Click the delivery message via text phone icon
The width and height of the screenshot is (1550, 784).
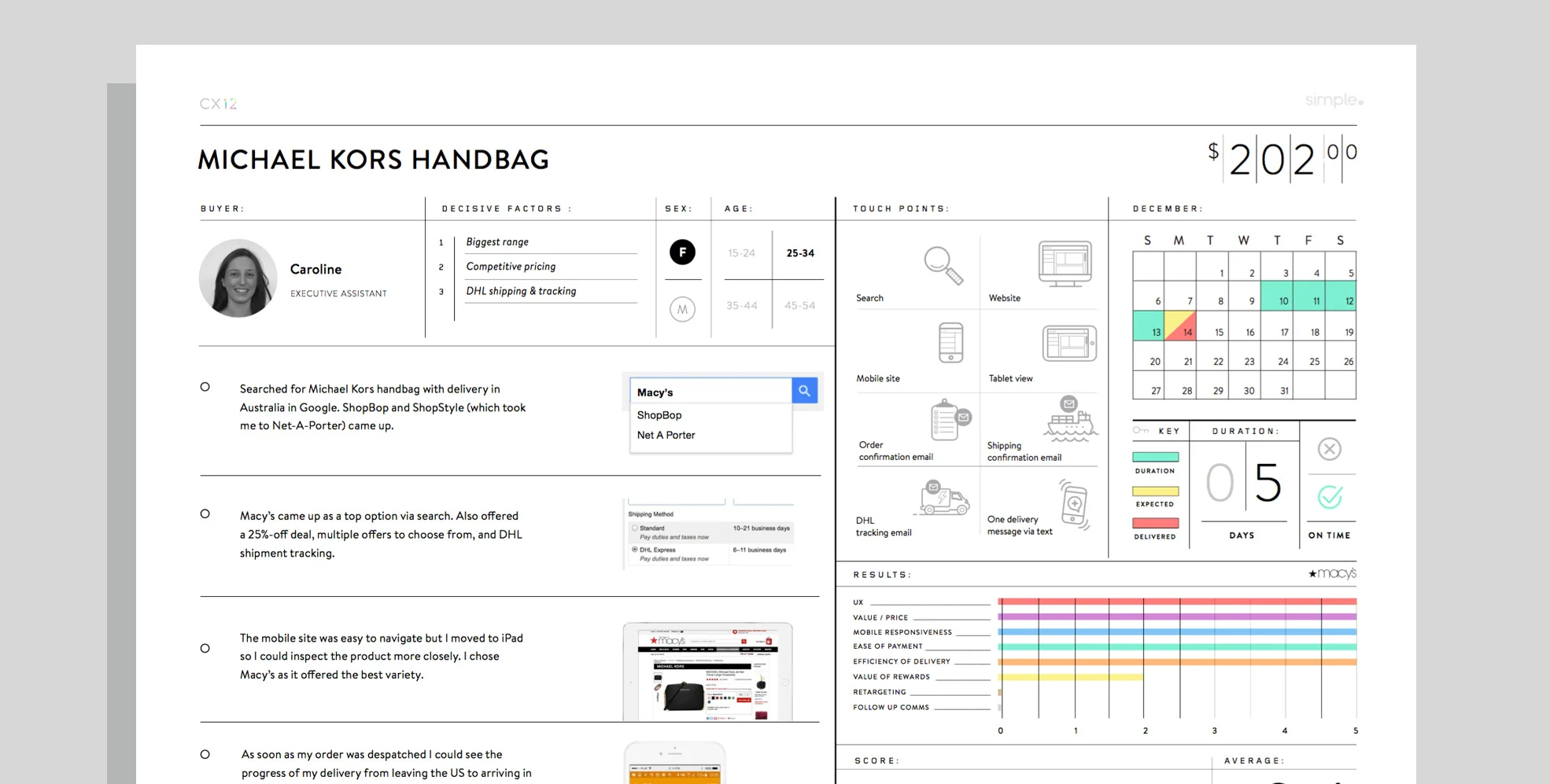click(x=1075, y=504)
